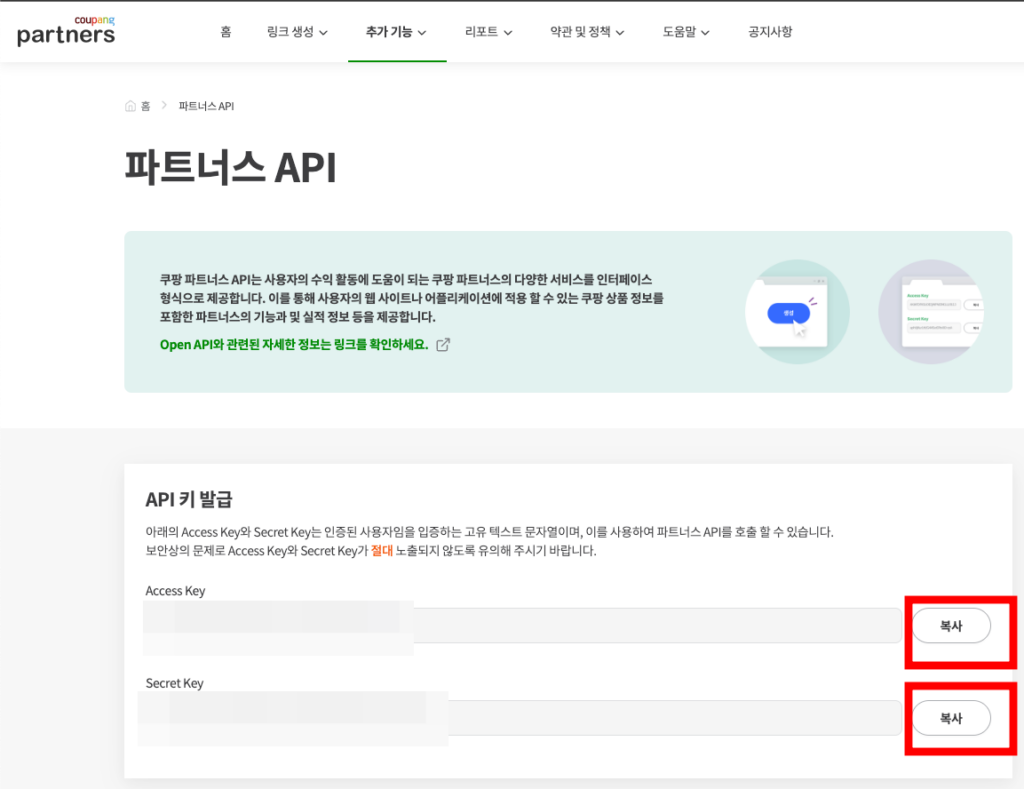The image size is (1024, 789).
Task: Expand the 도움말 dropdown menu
Action: [686, 31]
